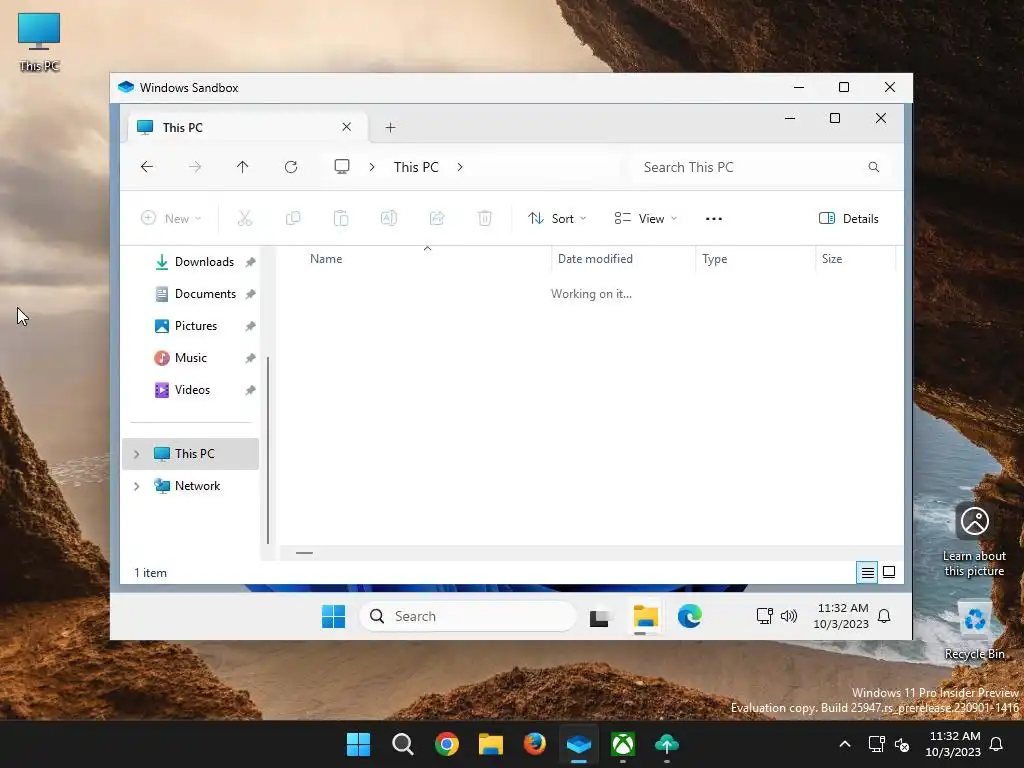This screenshot has height=768, width=1024.
Task: Unpin Pictures from quick access
Action: (x=250, y=327)
